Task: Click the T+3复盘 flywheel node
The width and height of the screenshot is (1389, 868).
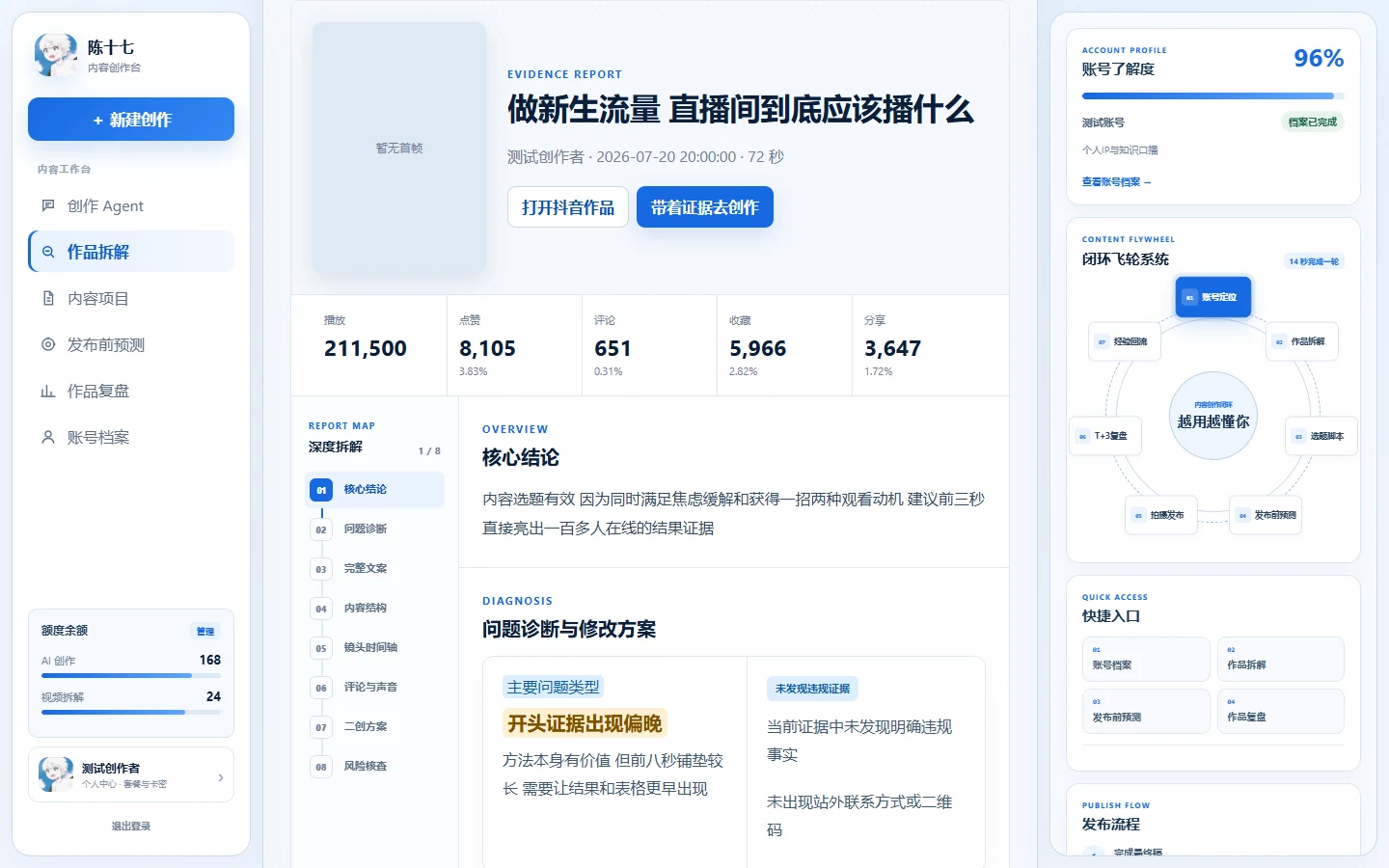Action: click(1105, 436)
